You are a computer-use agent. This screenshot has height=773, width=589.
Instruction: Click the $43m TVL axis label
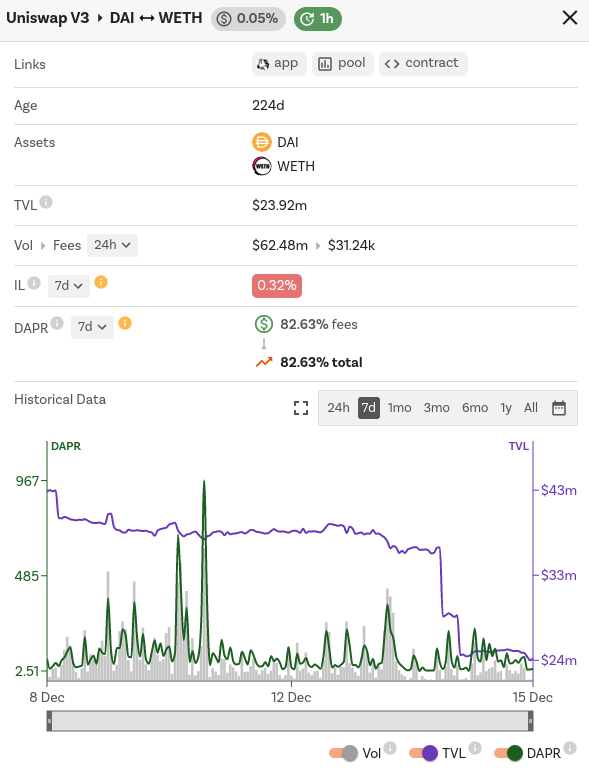click(558, 490)
